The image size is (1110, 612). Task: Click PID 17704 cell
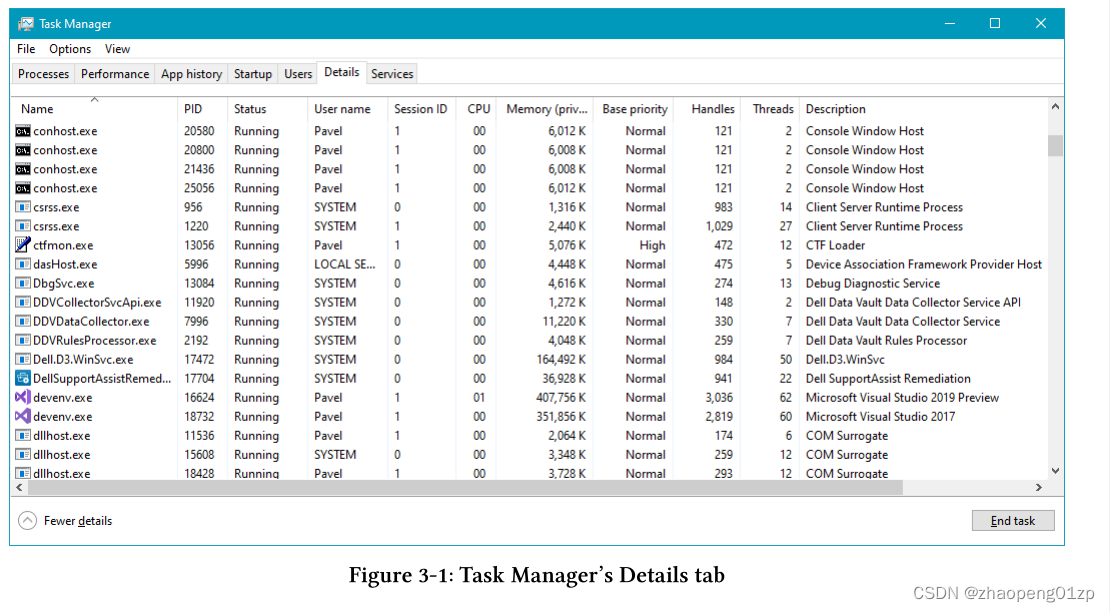tap(199, 379)
